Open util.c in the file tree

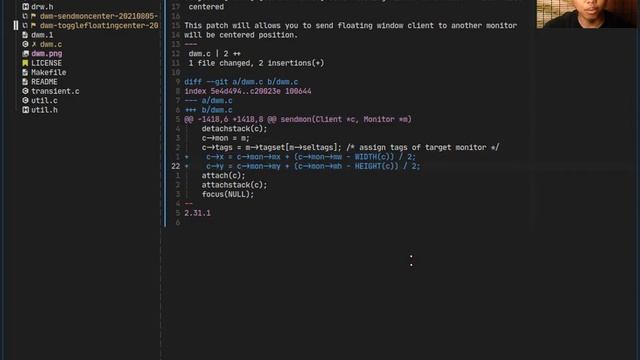coord(44,100)
